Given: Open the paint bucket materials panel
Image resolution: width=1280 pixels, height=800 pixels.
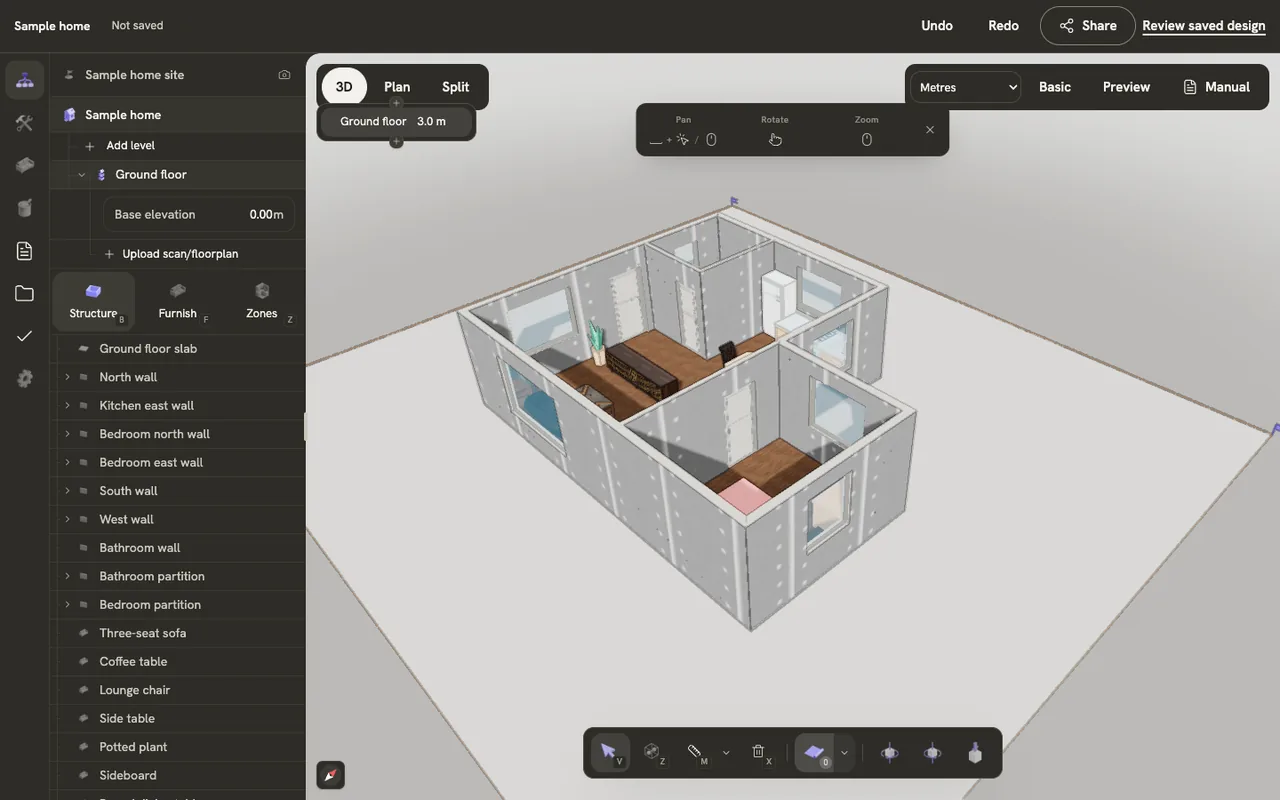Looking at the screenshot, I should tap(25, 208).
